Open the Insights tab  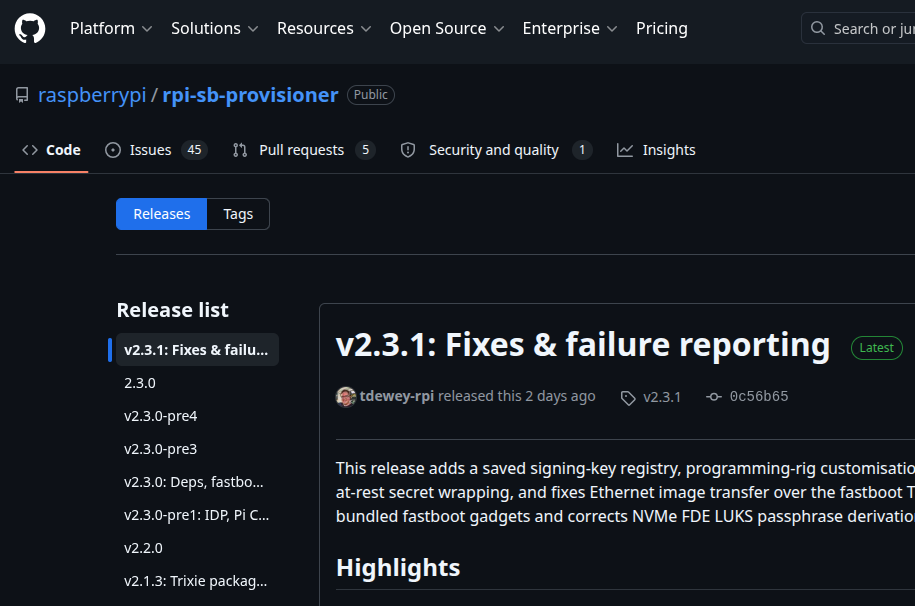coord(656,150)
